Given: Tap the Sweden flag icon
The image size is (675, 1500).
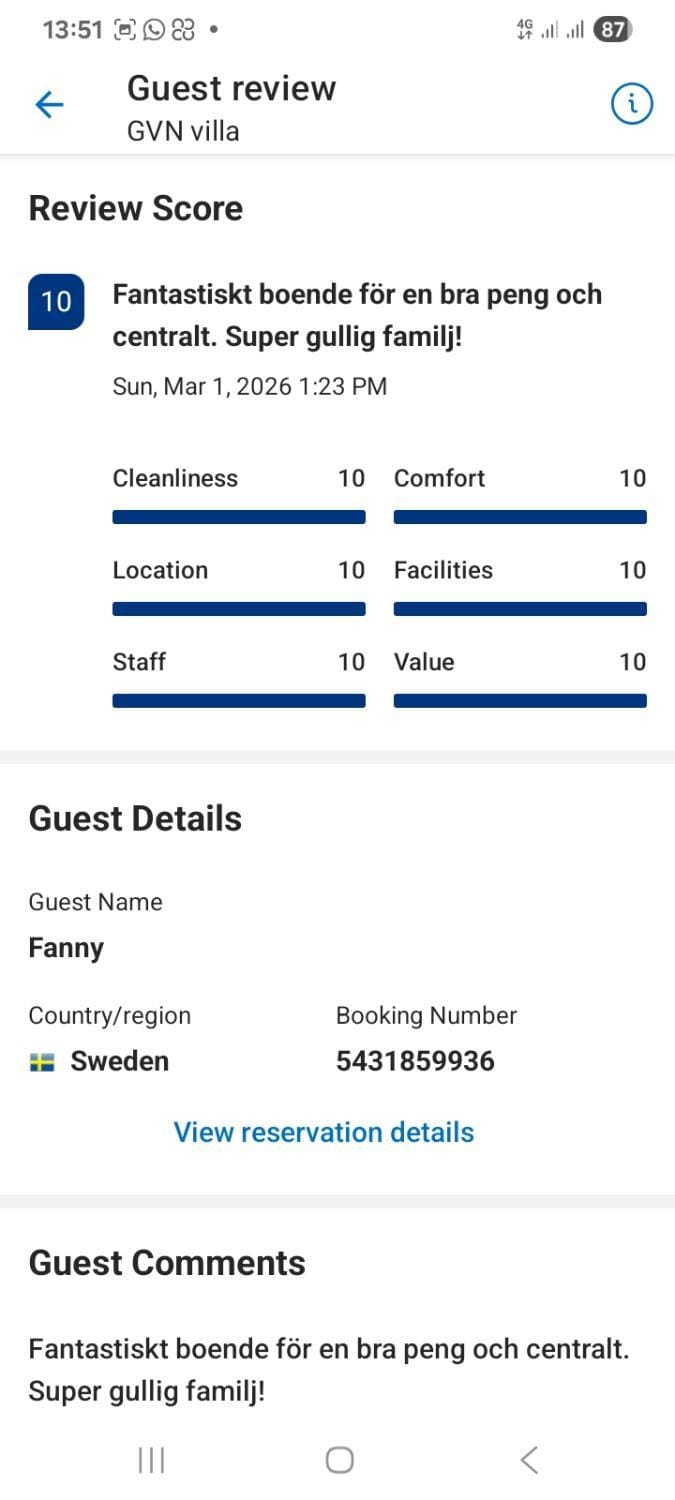Looking at the screenshot, I should [x=42, y=1062].
